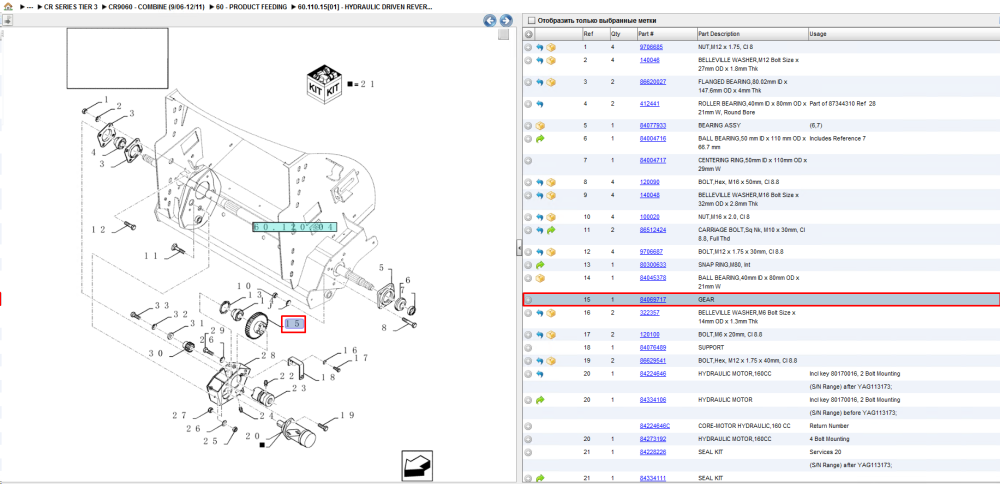Click the large return arrow below the diagram
This screenshot has width=1000, height=484.
point(416,466)
